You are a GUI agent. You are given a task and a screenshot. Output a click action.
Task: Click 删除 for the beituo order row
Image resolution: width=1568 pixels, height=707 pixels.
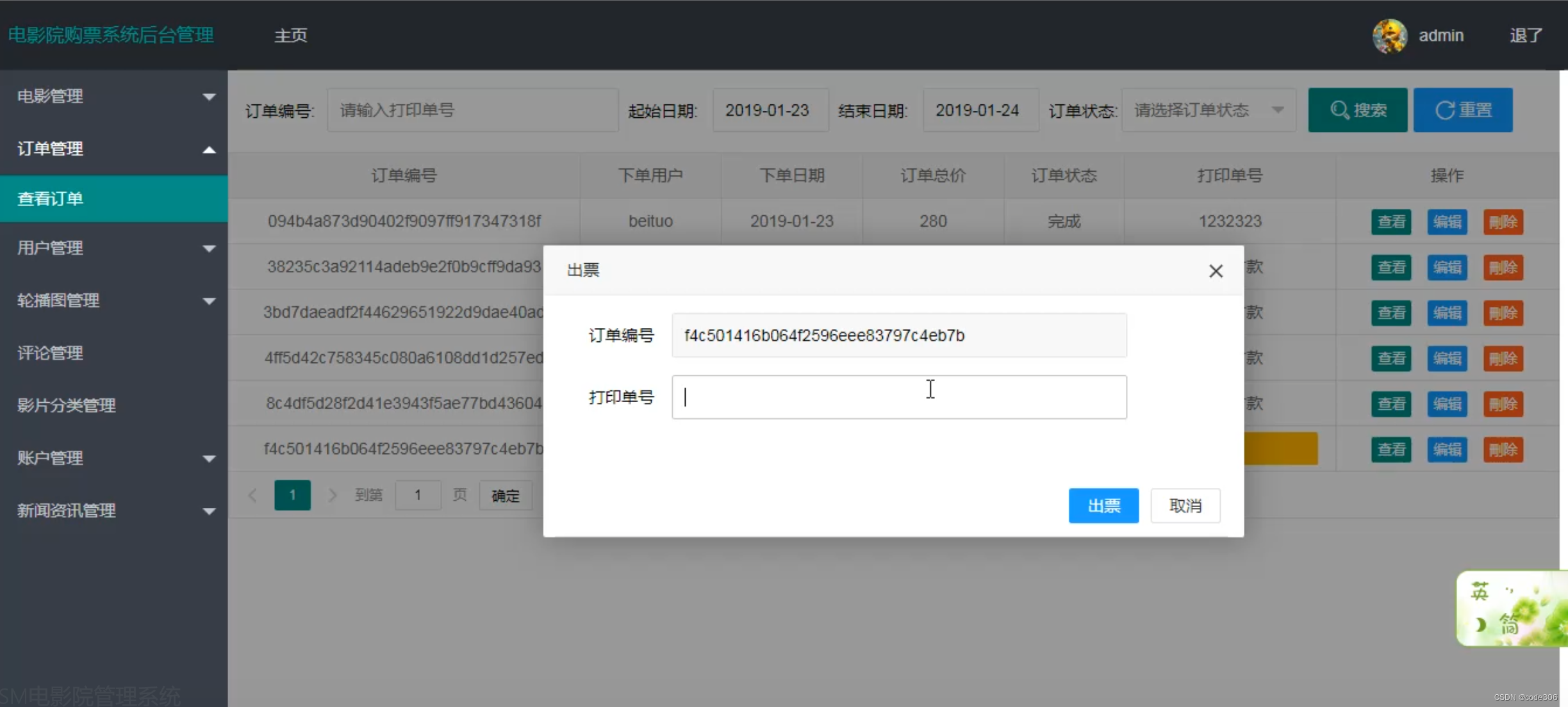click(1503, 222)
